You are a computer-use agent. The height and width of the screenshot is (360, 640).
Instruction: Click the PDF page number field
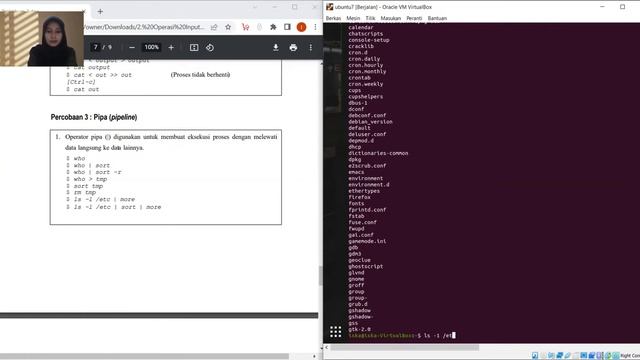(x=96, y=47)
